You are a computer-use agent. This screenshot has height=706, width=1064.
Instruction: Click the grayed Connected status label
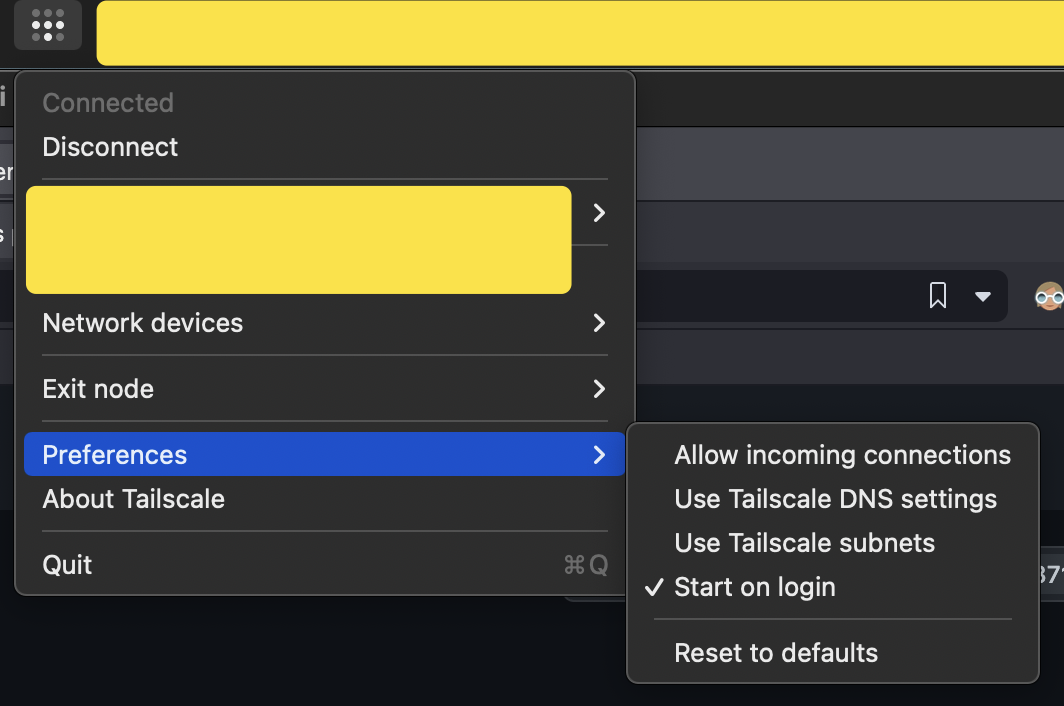tap(108, 103)
